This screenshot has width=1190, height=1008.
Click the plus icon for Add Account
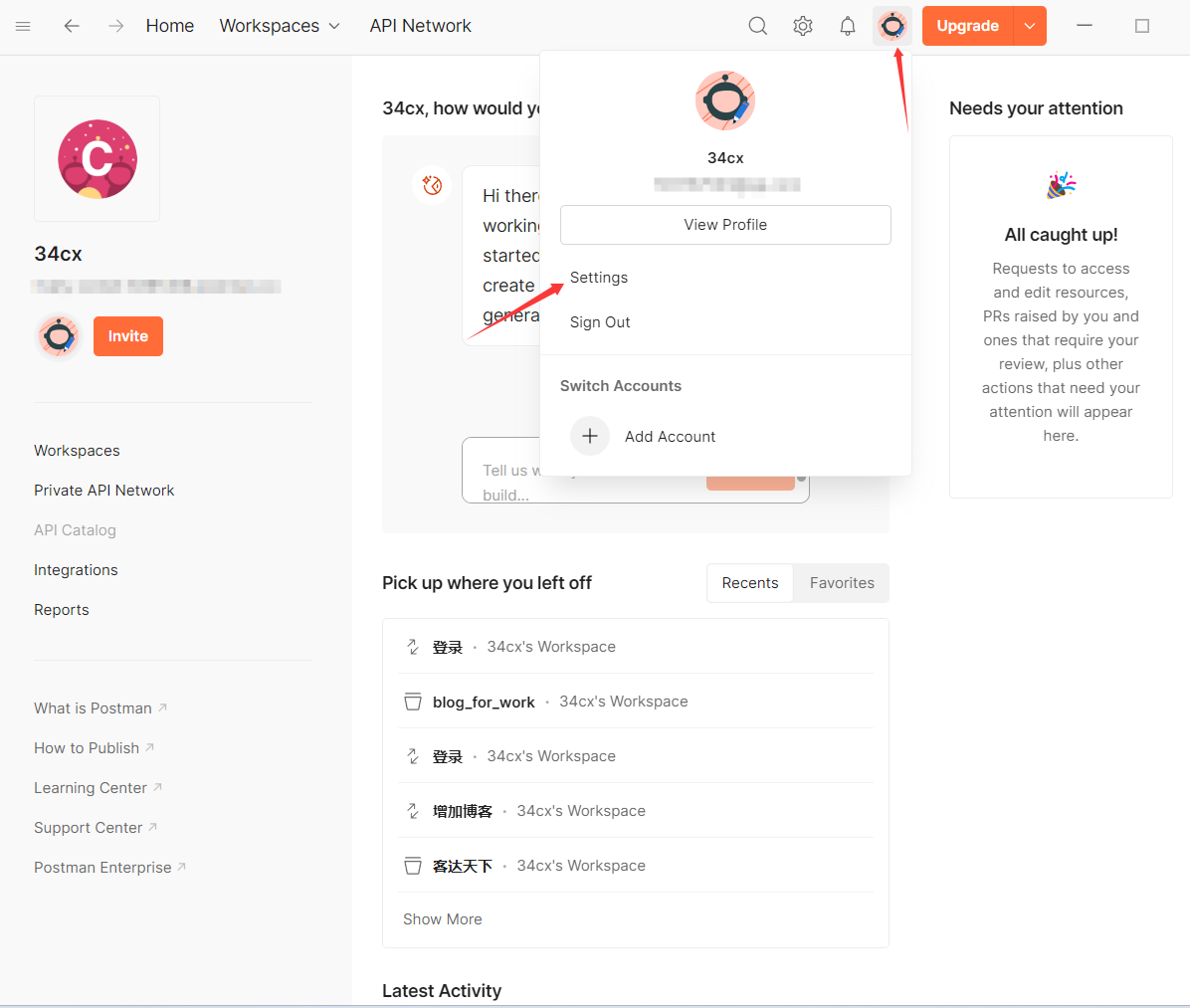590,436
